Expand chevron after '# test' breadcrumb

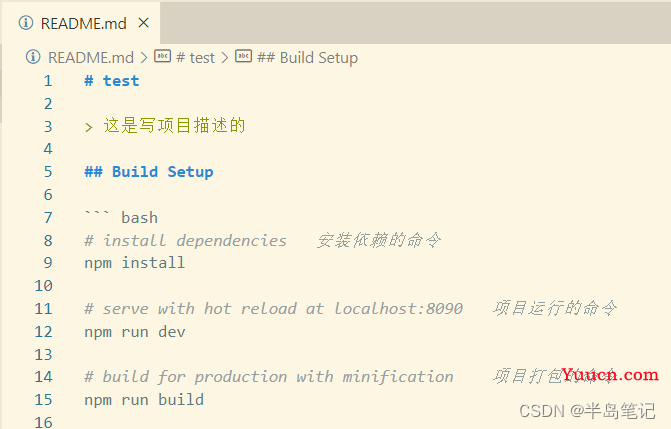[x=225, y=57]
